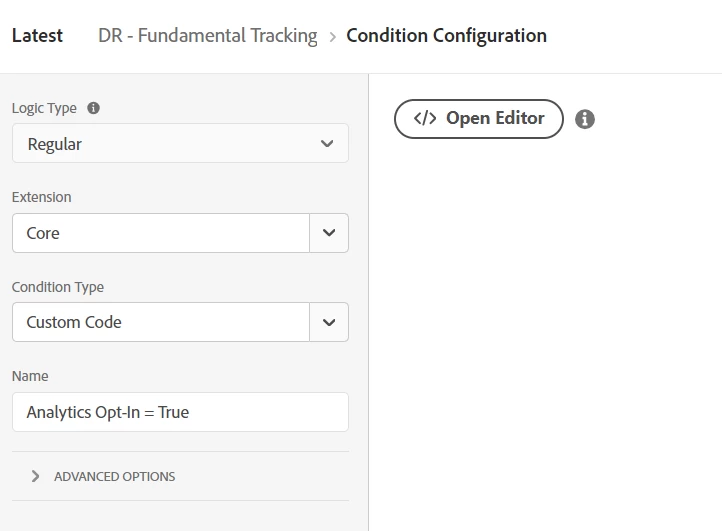Click the Name field containing Analytics Opt-In = True
The width and height of the screenshot is (722, 531).
(x=180, y=412)
